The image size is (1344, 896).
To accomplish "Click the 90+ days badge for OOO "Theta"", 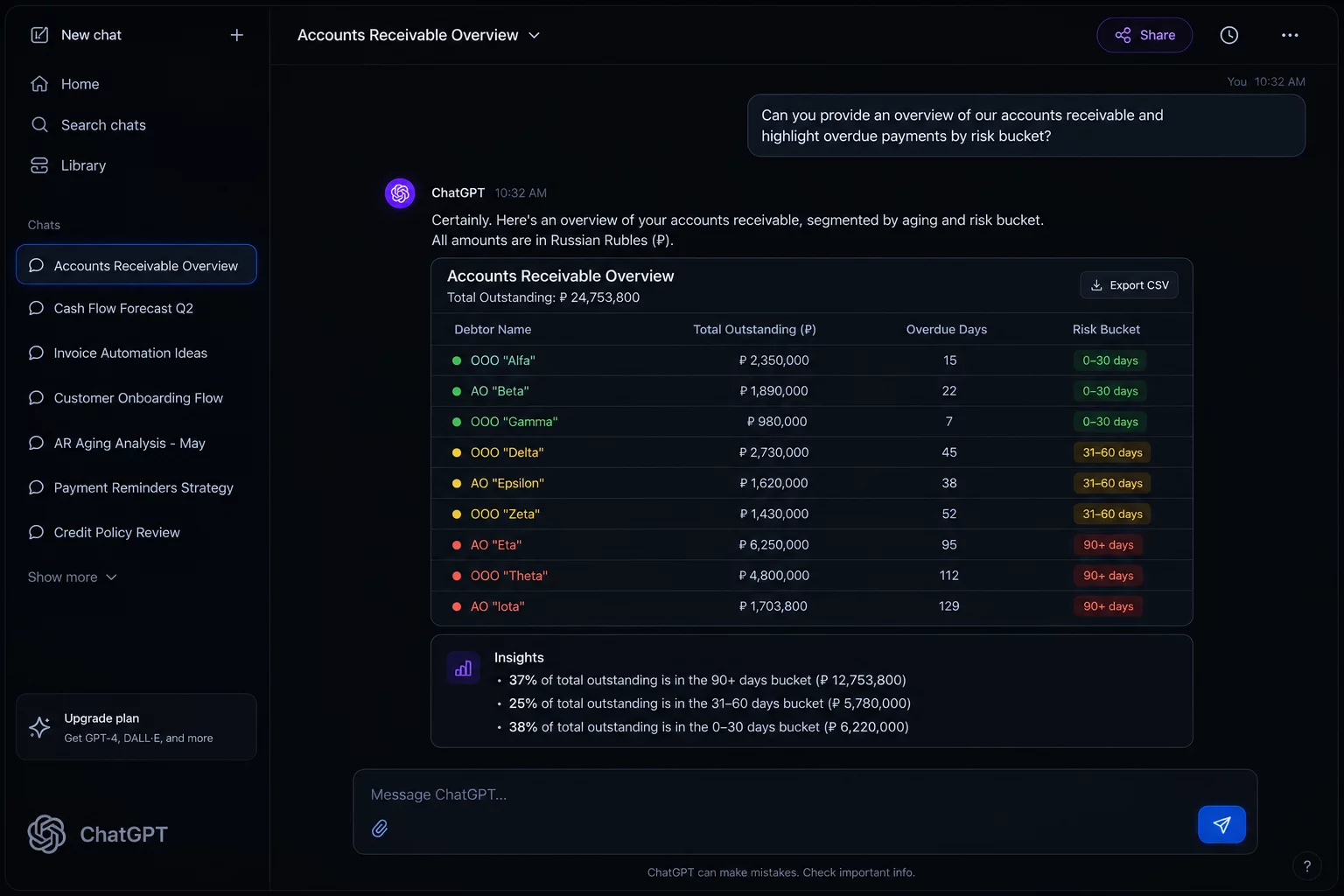I will coord(1109,576).
